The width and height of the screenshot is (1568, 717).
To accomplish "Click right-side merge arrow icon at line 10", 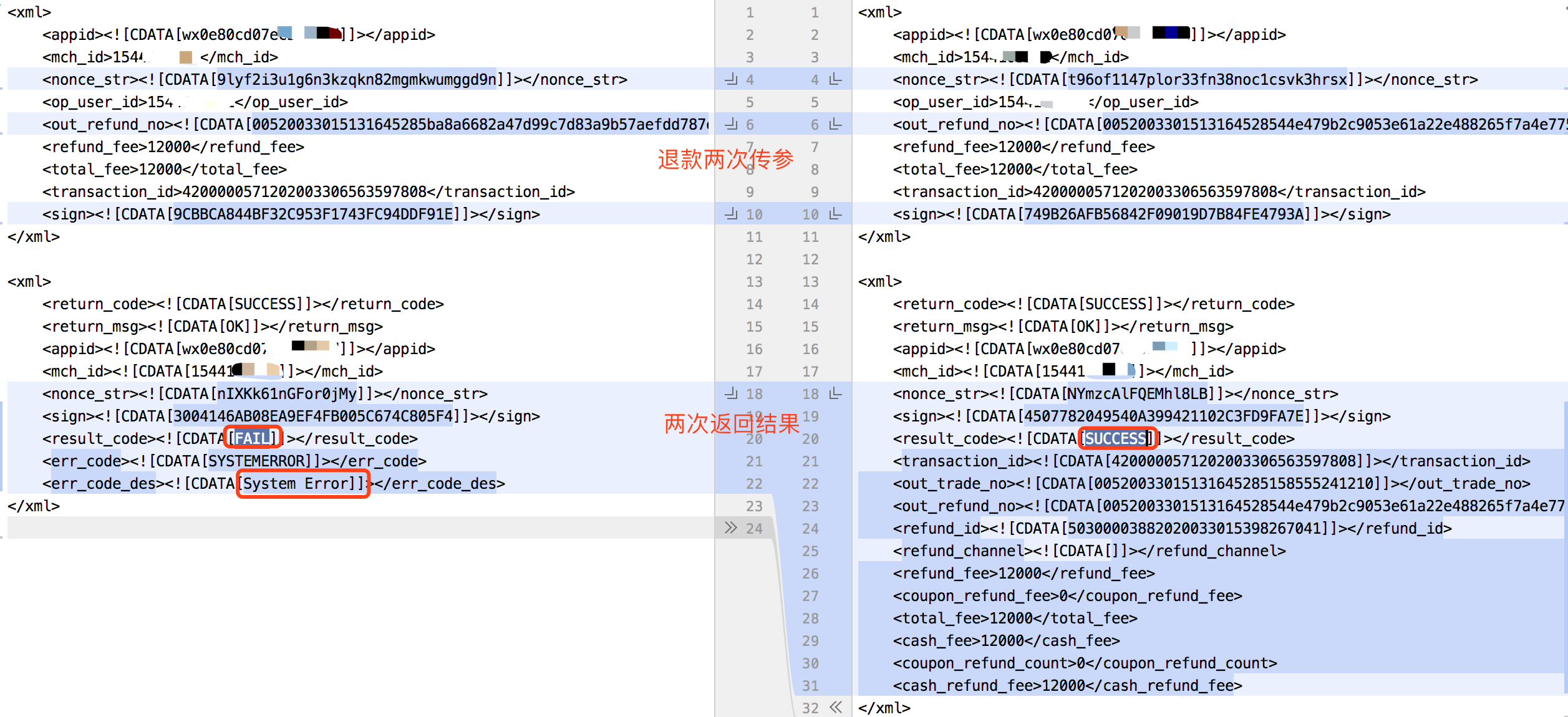I will pyautogui.click(x=835, y=214).
